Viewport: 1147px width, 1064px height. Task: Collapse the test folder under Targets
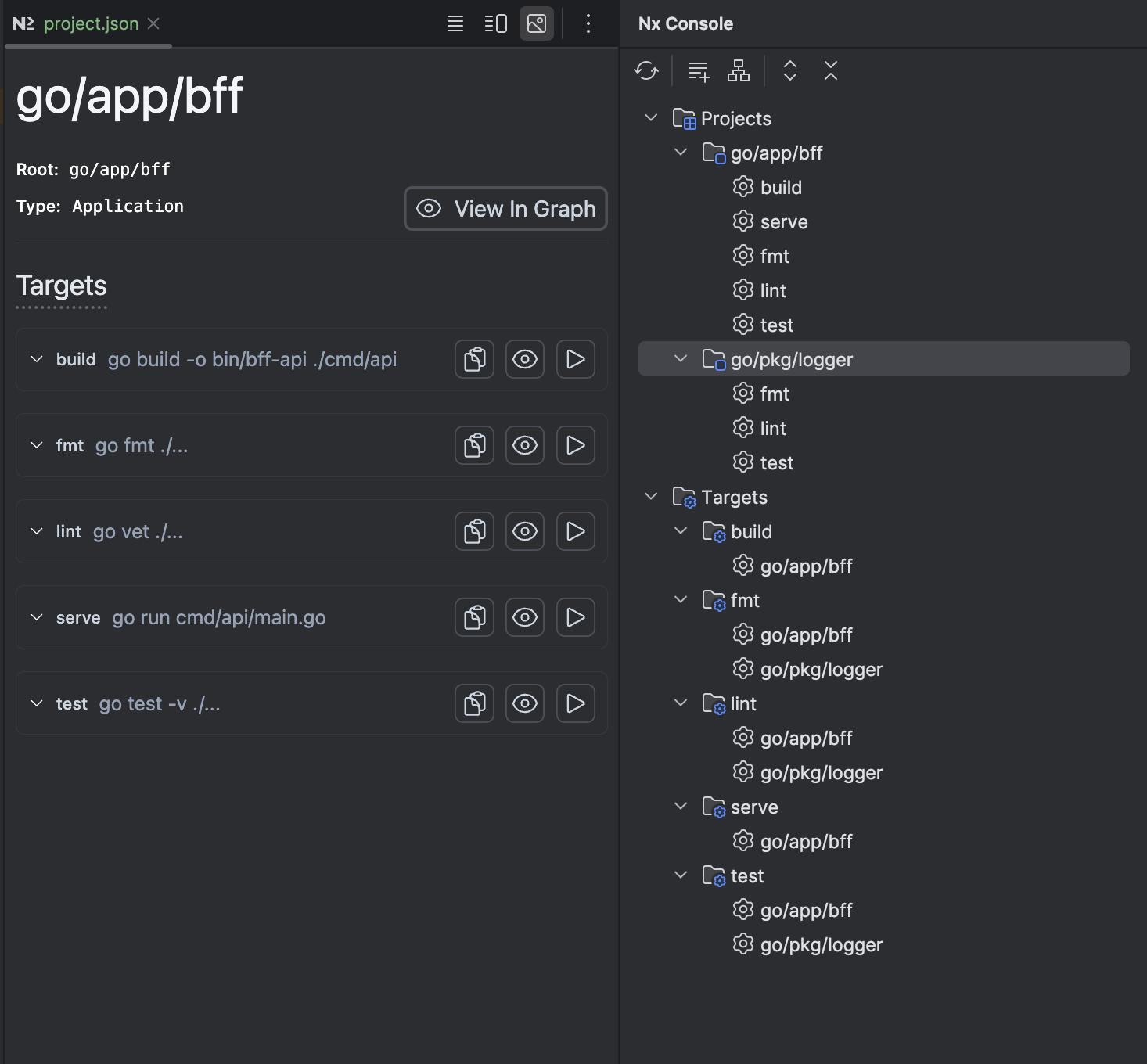681,875
